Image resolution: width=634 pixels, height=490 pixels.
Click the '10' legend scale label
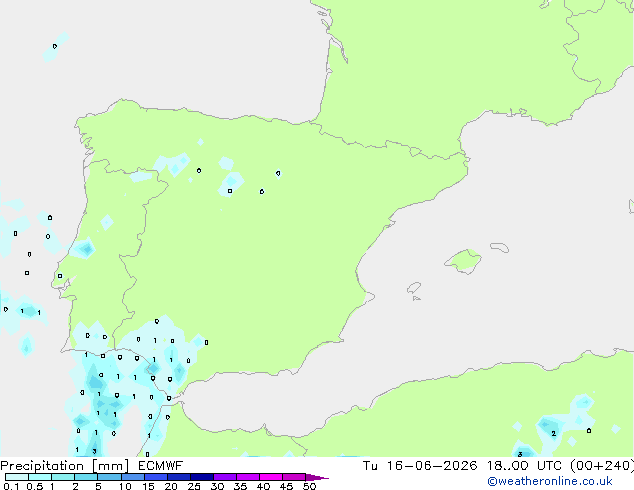pyautogui.click(x=125, y=486)
